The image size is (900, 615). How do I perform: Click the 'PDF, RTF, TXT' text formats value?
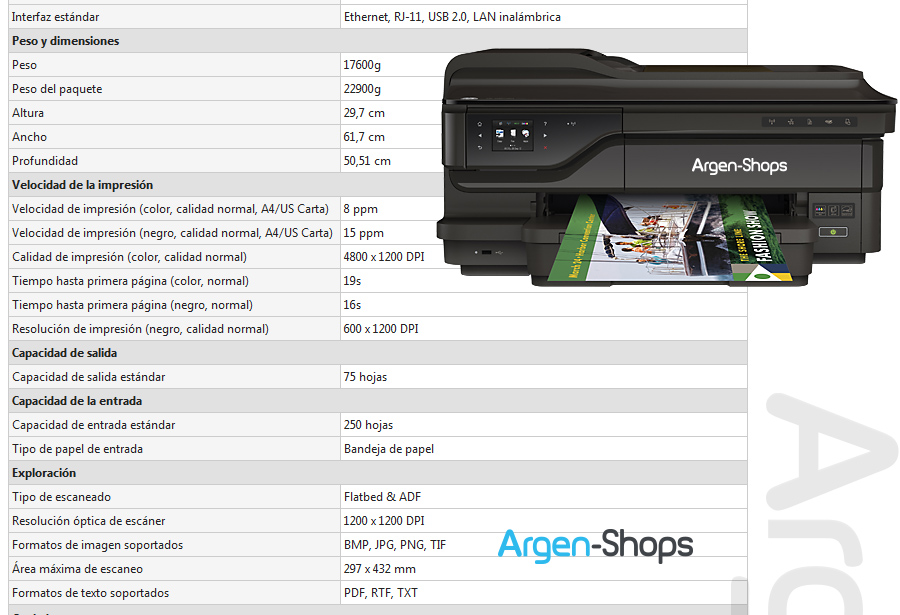381,593
